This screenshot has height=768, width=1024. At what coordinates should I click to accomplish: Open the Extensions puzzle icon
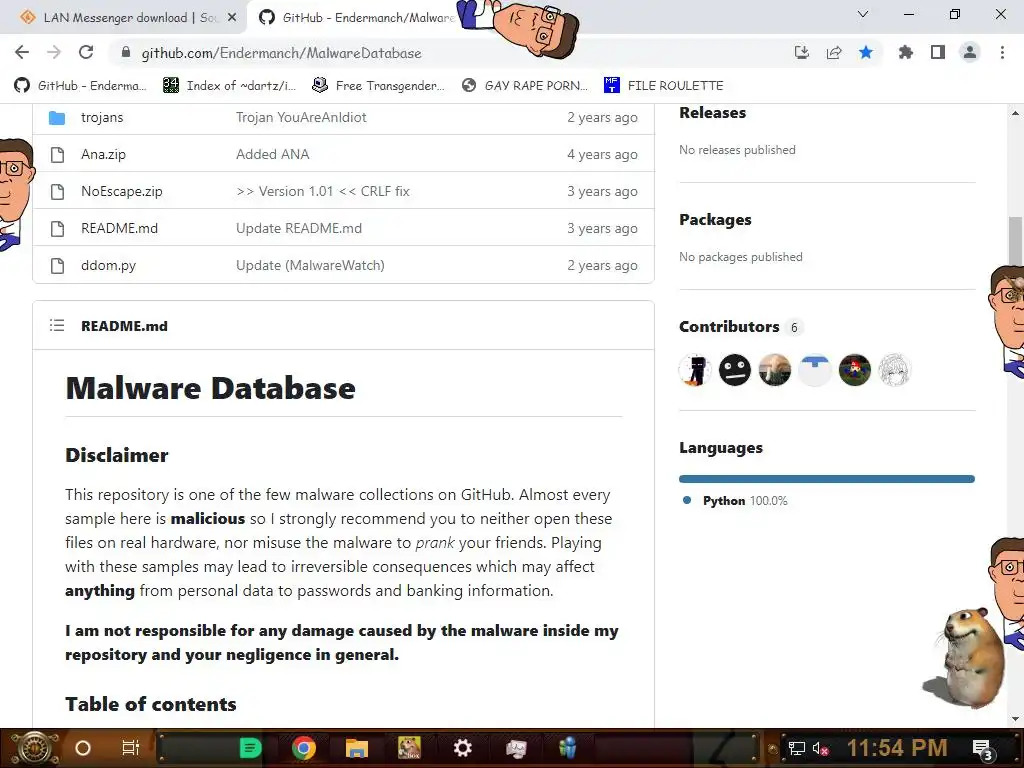pos(905,53)
